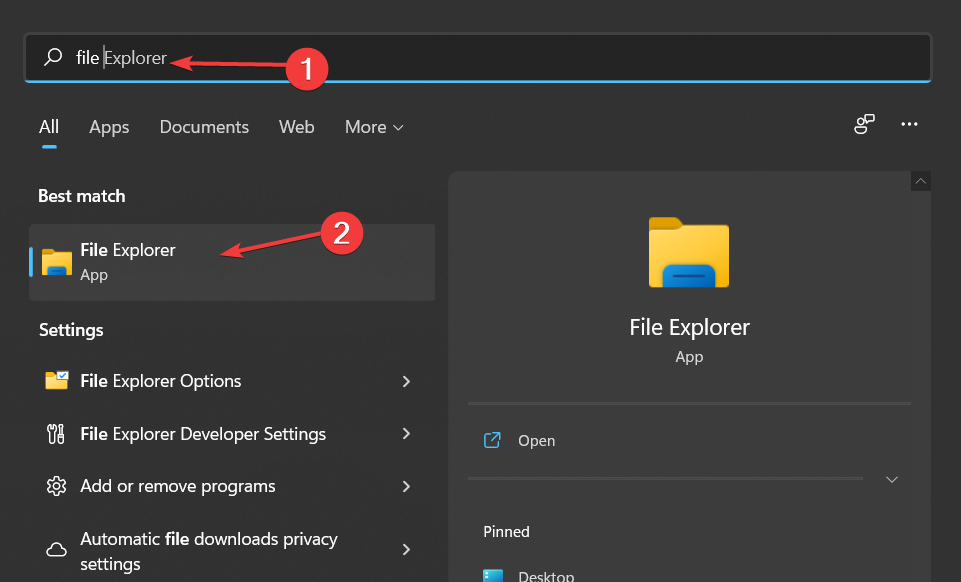Click the File Explorer title in preview pane

point(689,327)
